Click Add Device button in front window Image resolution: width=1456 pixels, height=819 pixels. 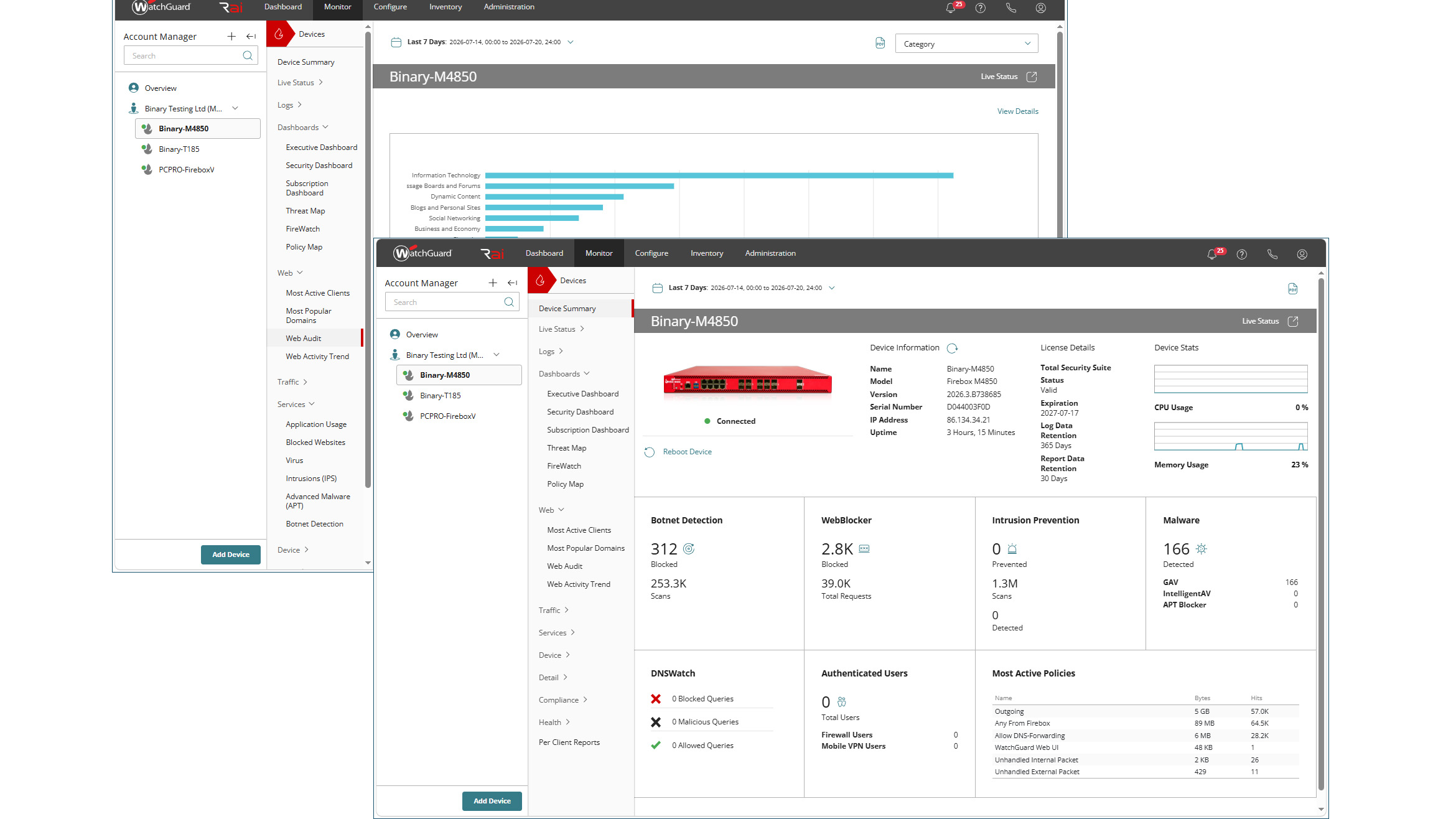click(492, 801)
